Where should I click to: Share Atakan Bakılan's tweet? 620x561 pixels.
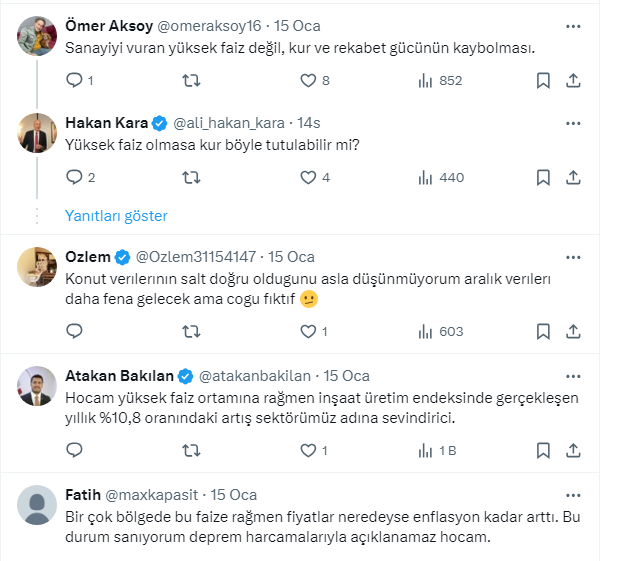point(573,451)
